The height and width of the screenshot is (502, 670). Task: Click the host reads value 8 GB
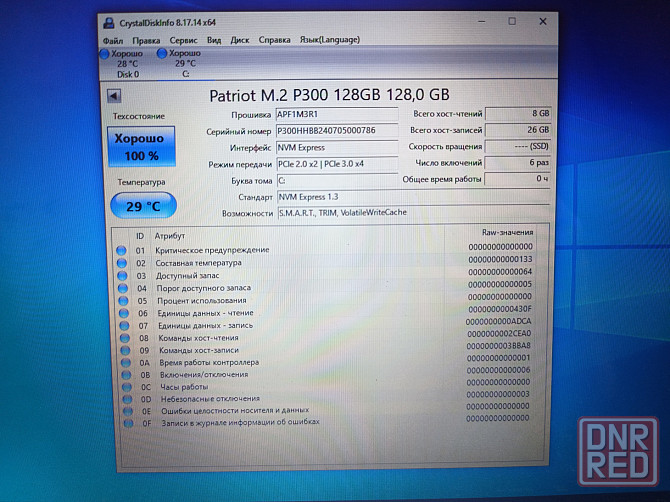coord(518,114)
